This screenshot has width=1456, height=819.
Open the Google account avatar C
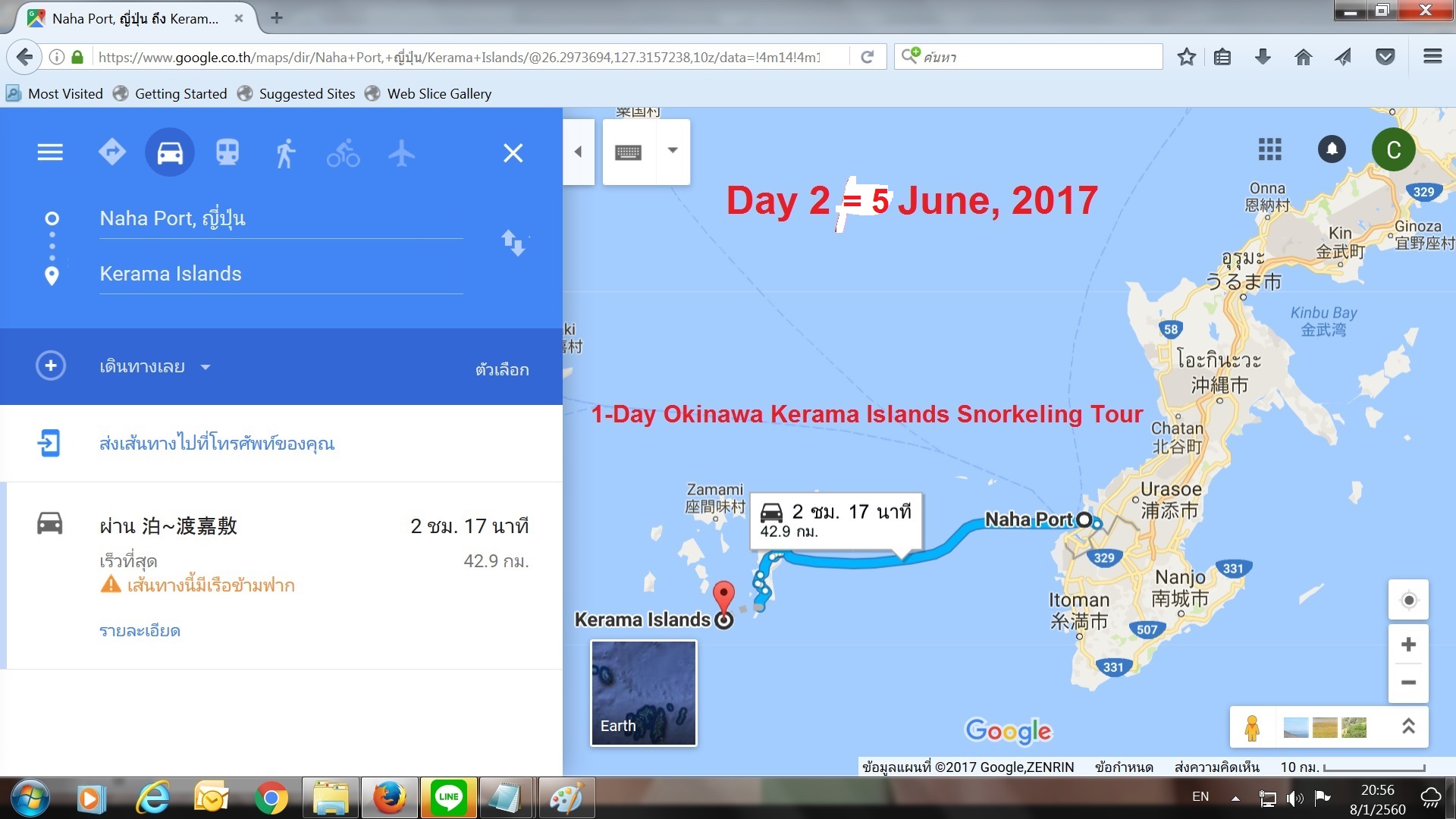[x=1394, y=149]
